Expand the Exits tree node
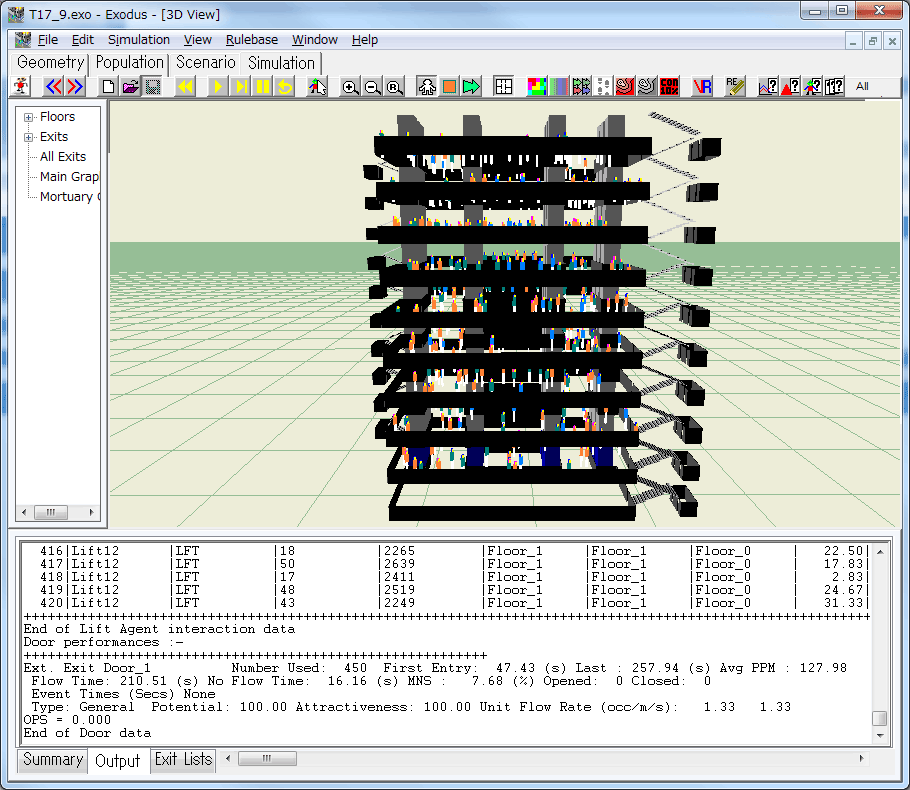The image size is (910, 790). (x=29, y=137)
